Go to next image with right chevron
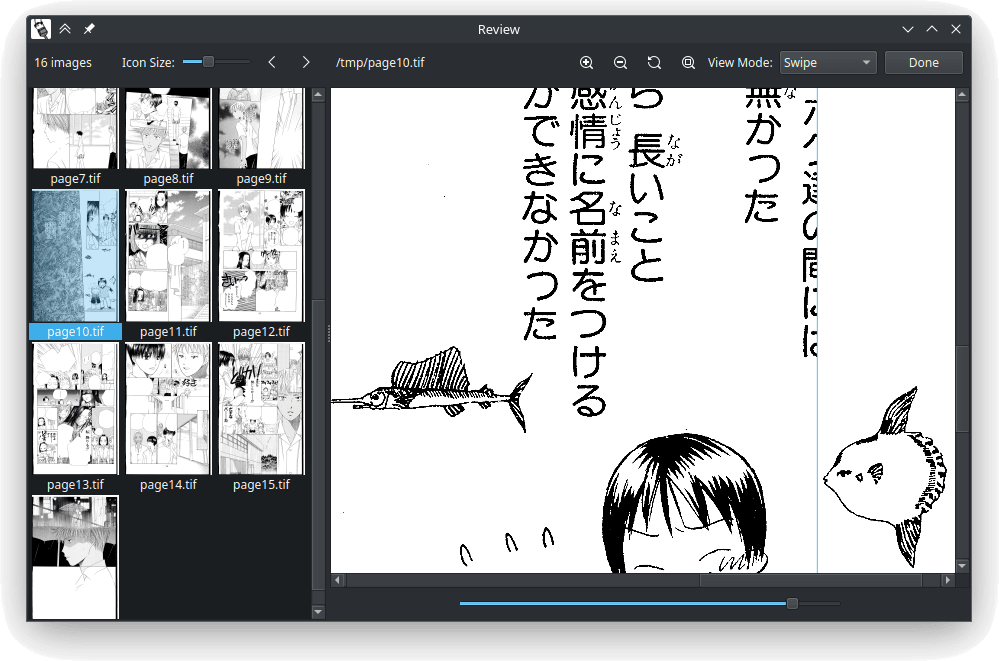 306,62
